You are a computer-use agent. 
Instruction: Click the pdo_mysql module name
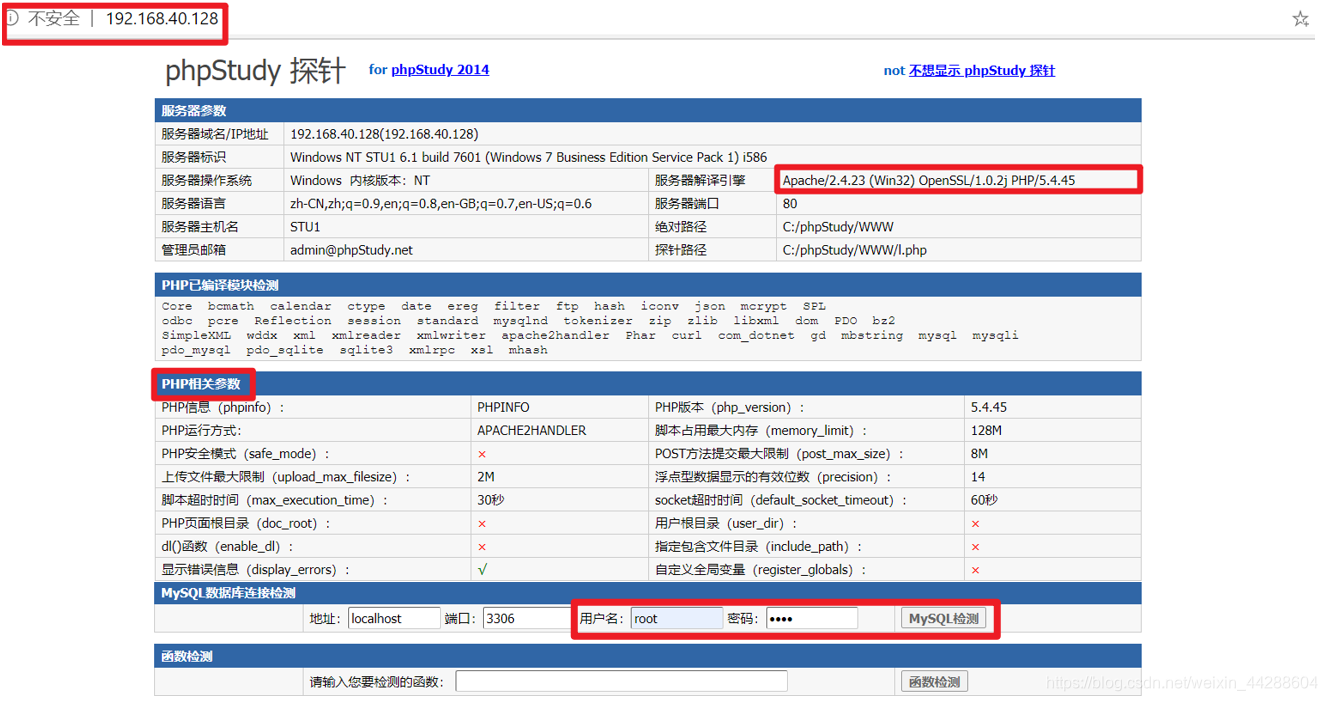(196, 350)
